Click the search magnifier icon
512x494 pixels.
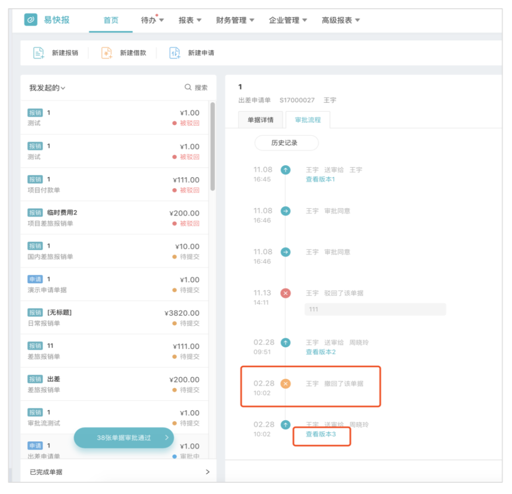(x=188, y=87)
